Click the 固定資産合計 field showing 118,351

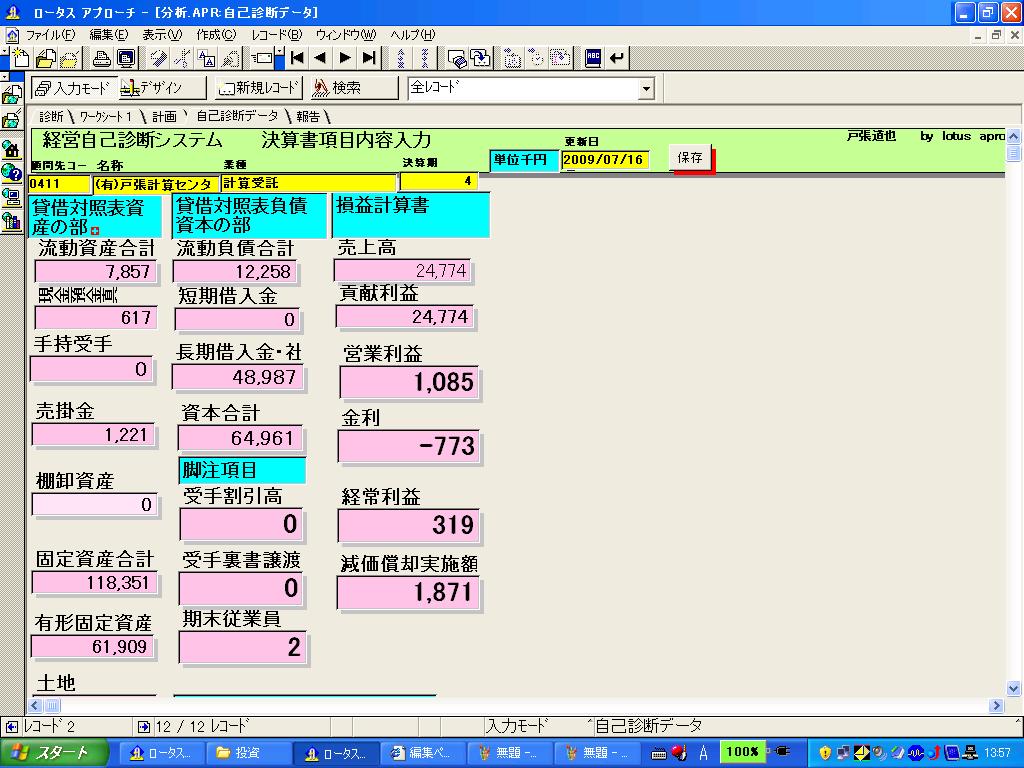95,583
